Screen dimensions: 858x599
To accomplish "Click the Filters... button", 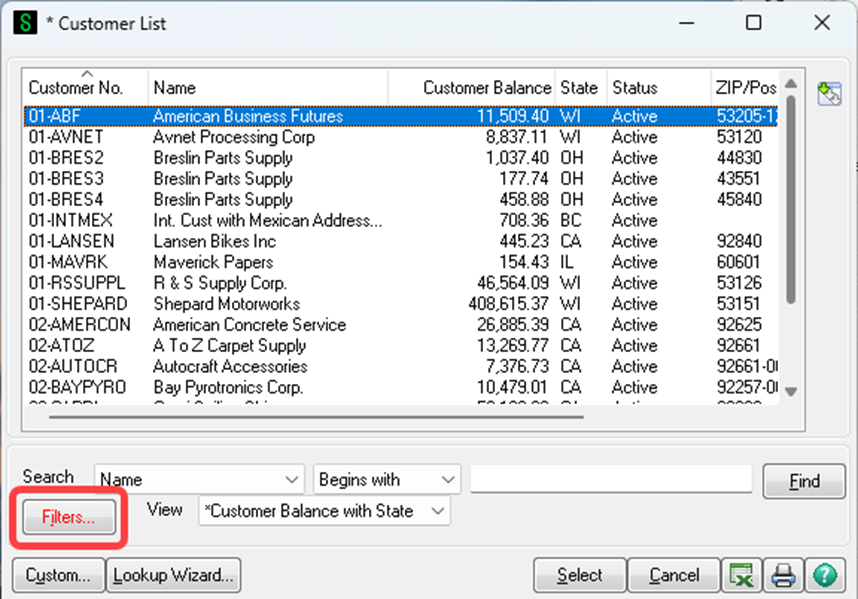I will (69, 517).
